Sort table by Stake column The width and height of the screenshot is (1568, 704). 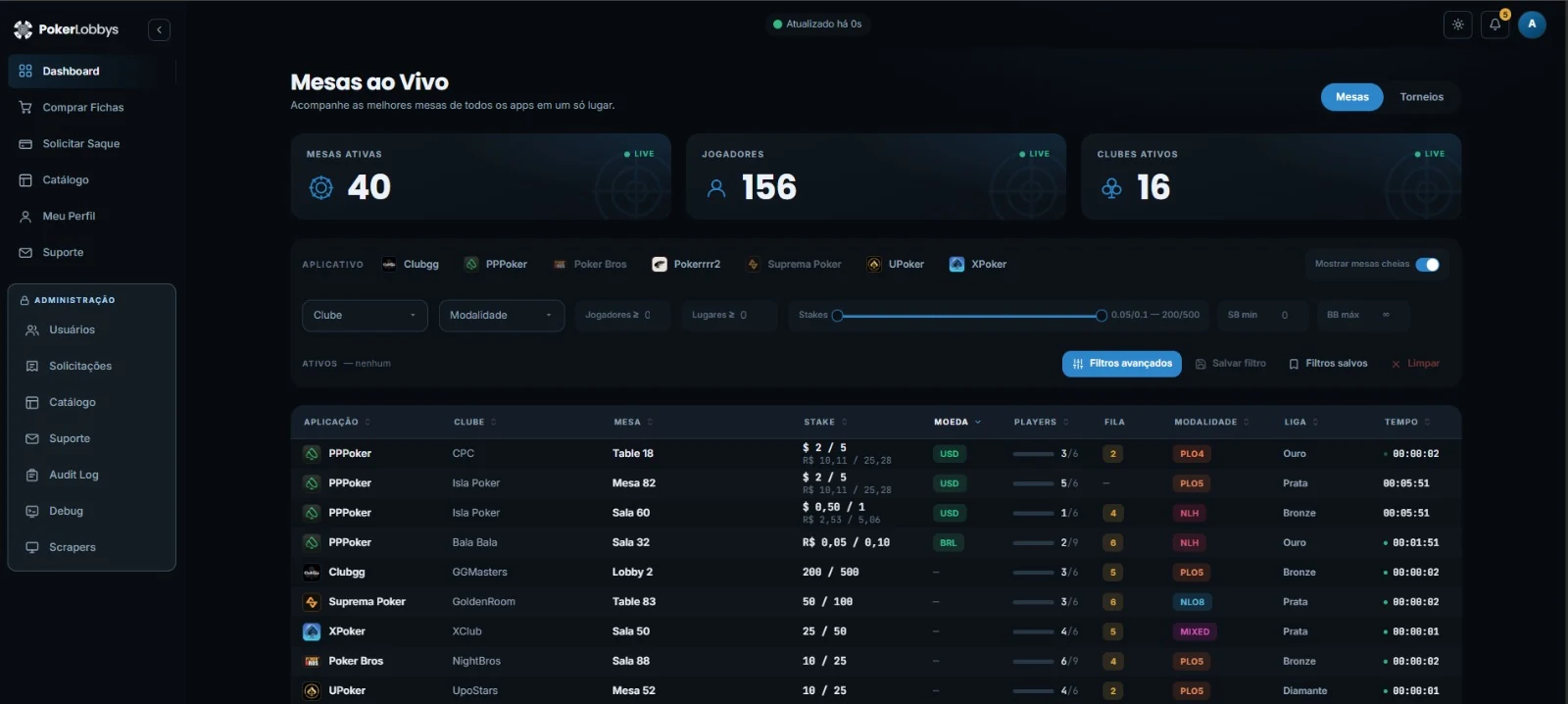point(825,422)
